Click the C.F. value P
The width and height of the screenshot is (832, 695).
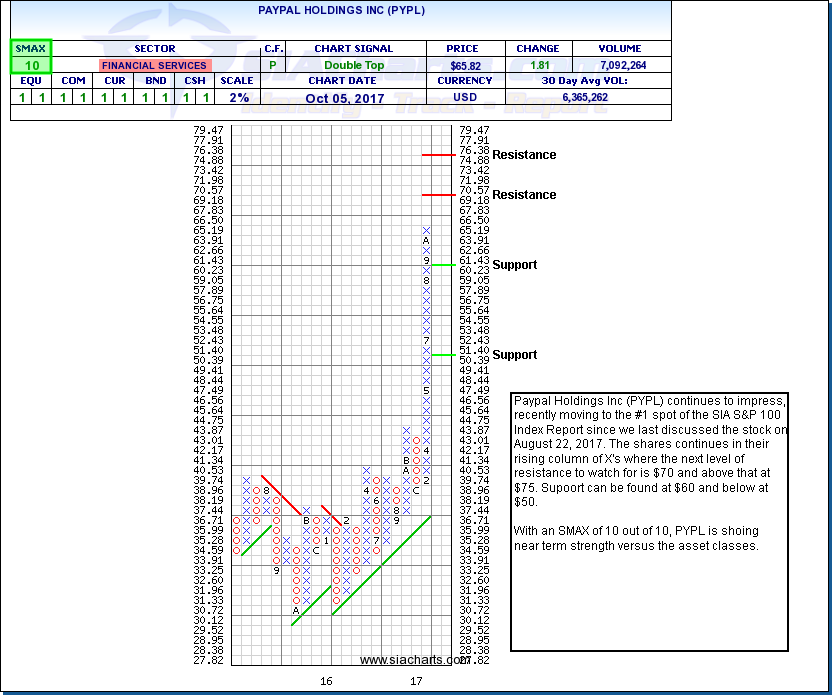click(273, 65)
